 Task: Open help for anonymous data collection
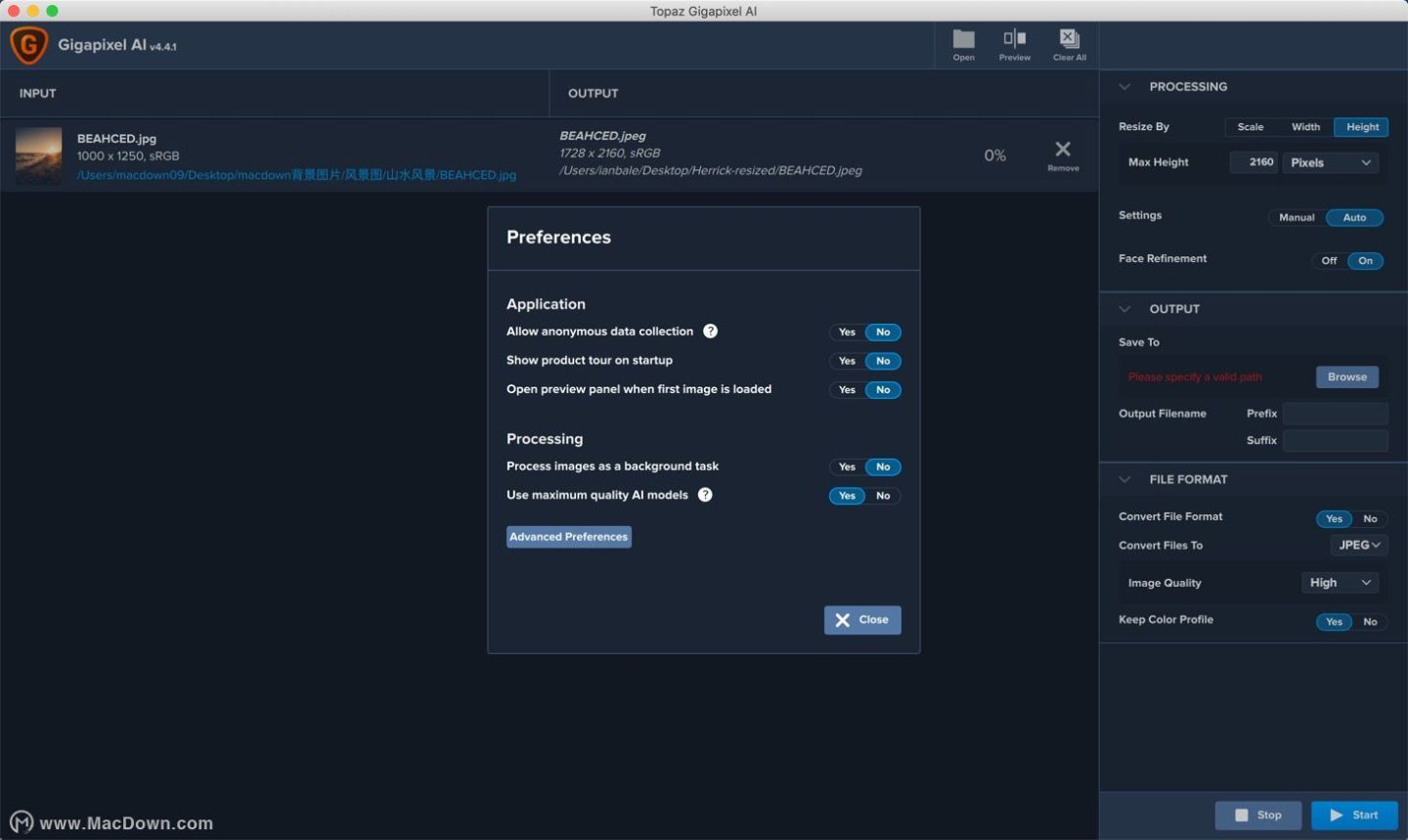point(710,332)
